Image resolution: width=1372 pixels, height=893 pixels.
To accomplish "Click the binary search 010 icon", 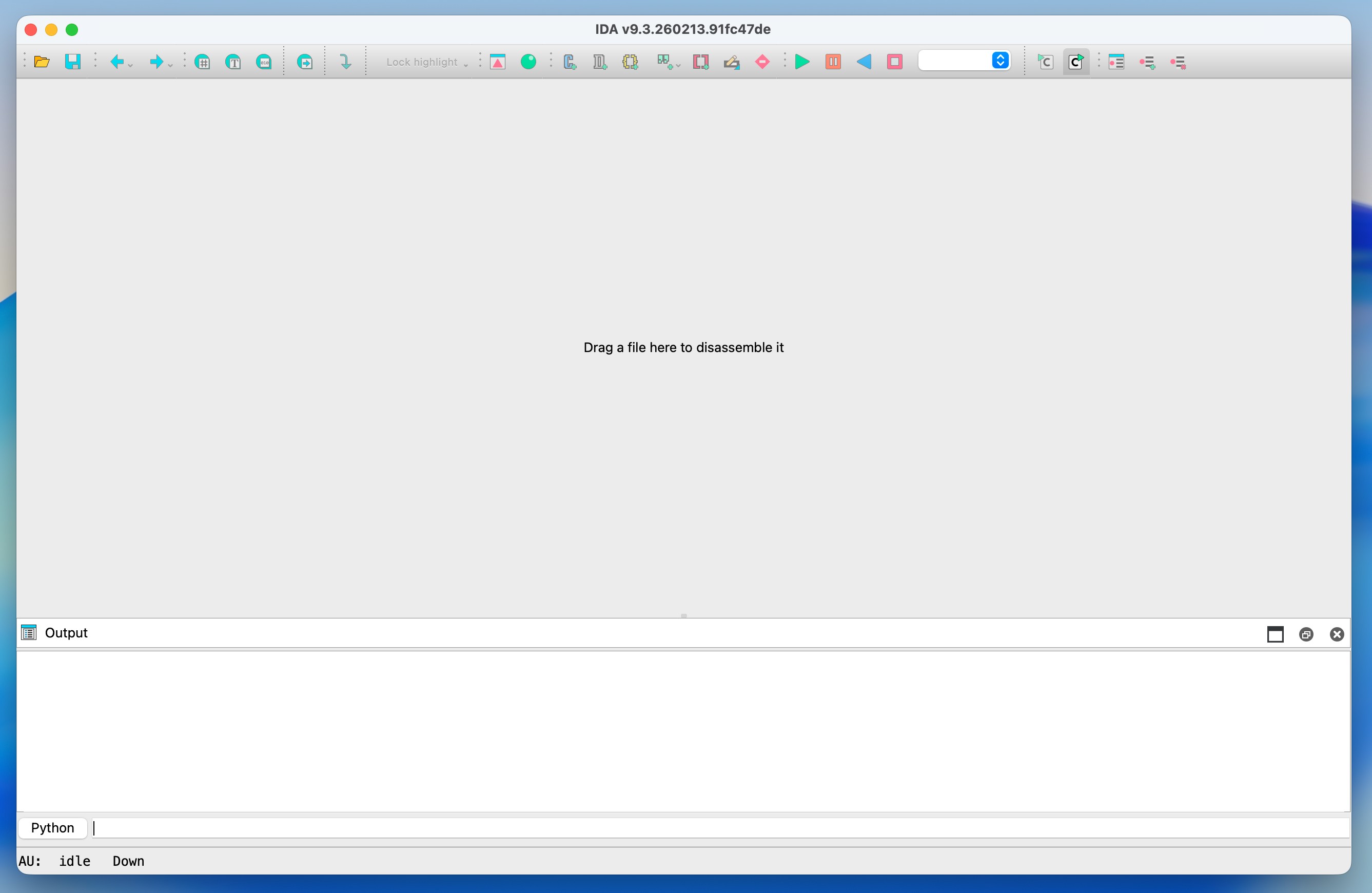I will (263, 62).
